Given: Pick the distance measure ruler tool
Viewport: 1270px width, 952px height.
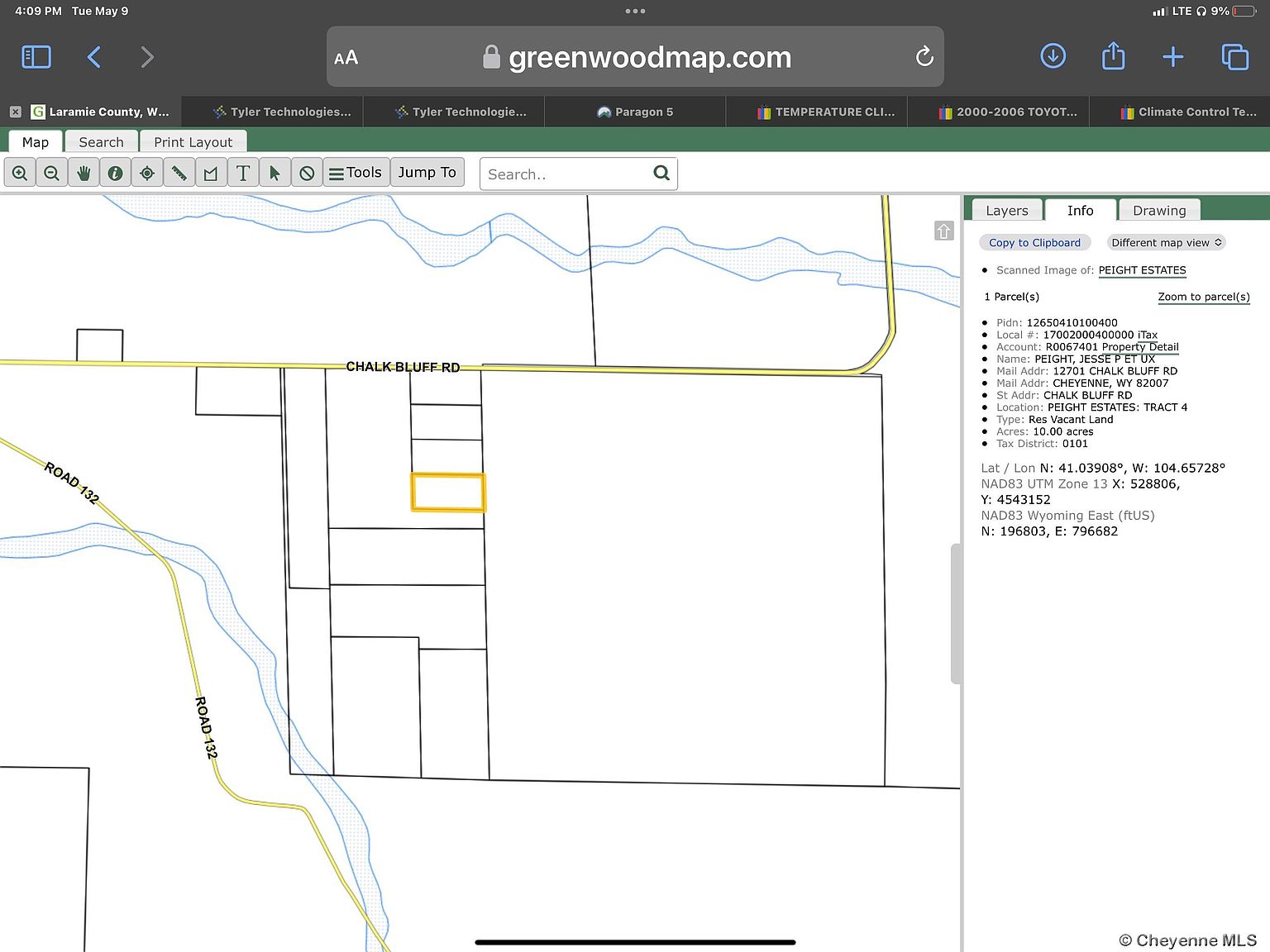Looking at the screenshot, I should tap(179, 172).
